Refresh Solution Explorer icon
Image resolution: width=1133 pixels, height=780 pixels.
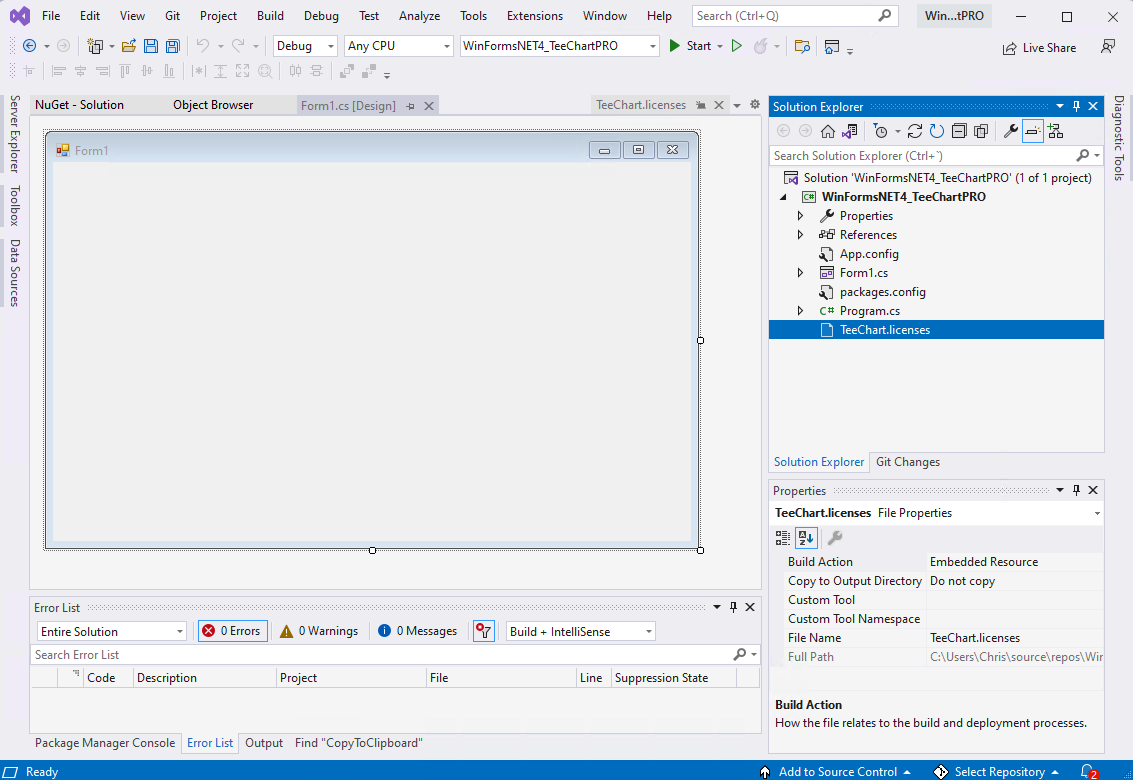pyautogui.click(x=936, y=131)
